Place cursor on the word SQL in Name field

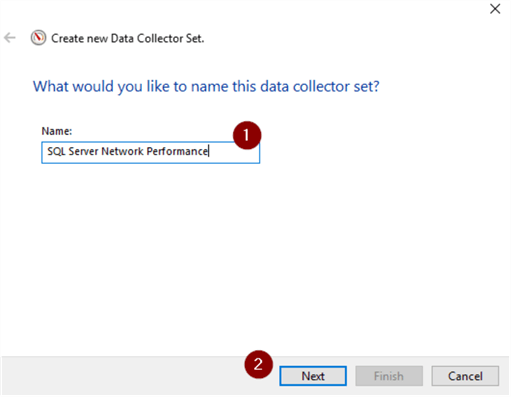click(56, 151)
